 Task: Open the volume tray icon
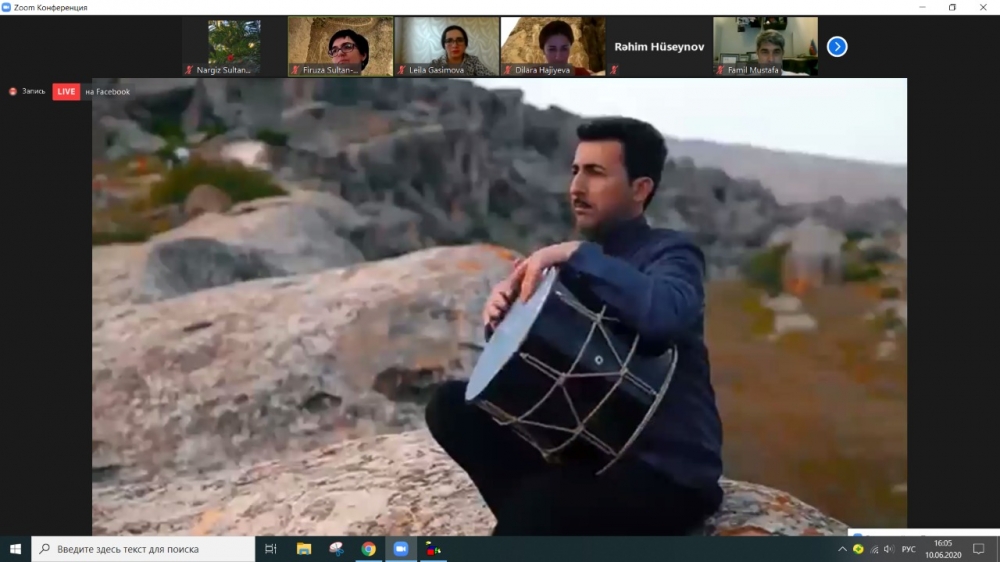889,549
